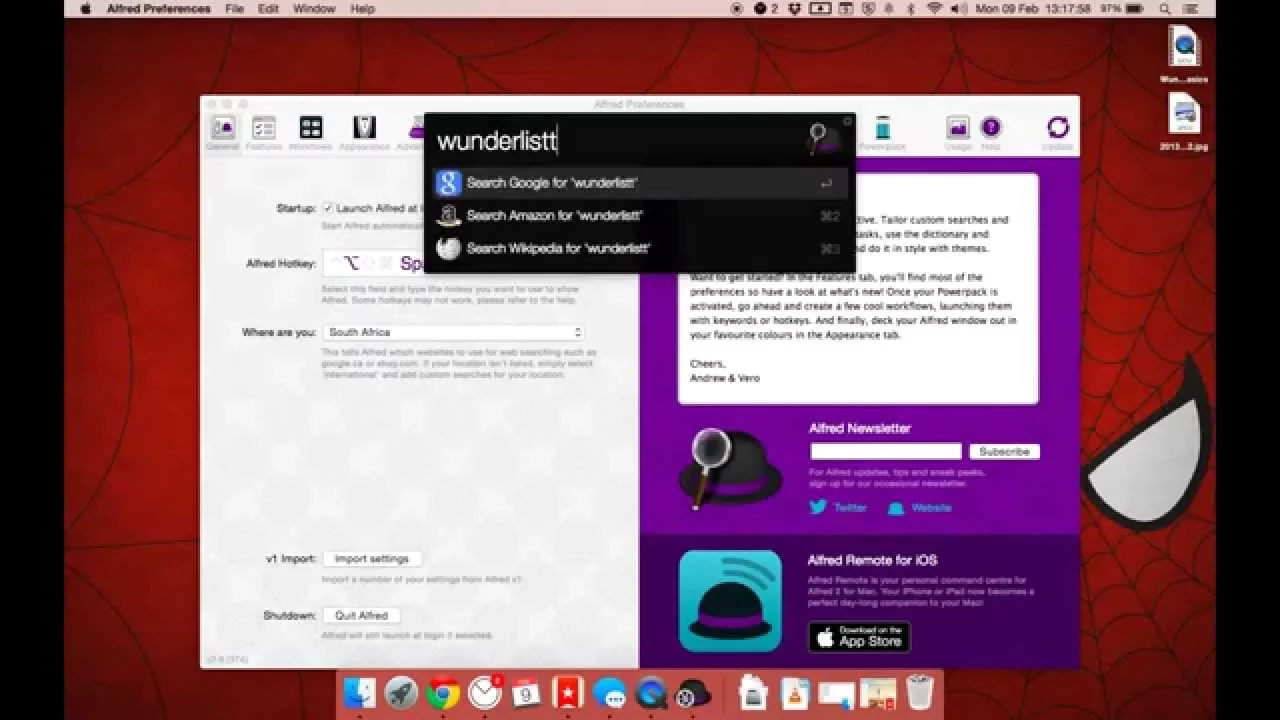
Task: Select the jpg file on the desktop
Action: pos(1184,121)
